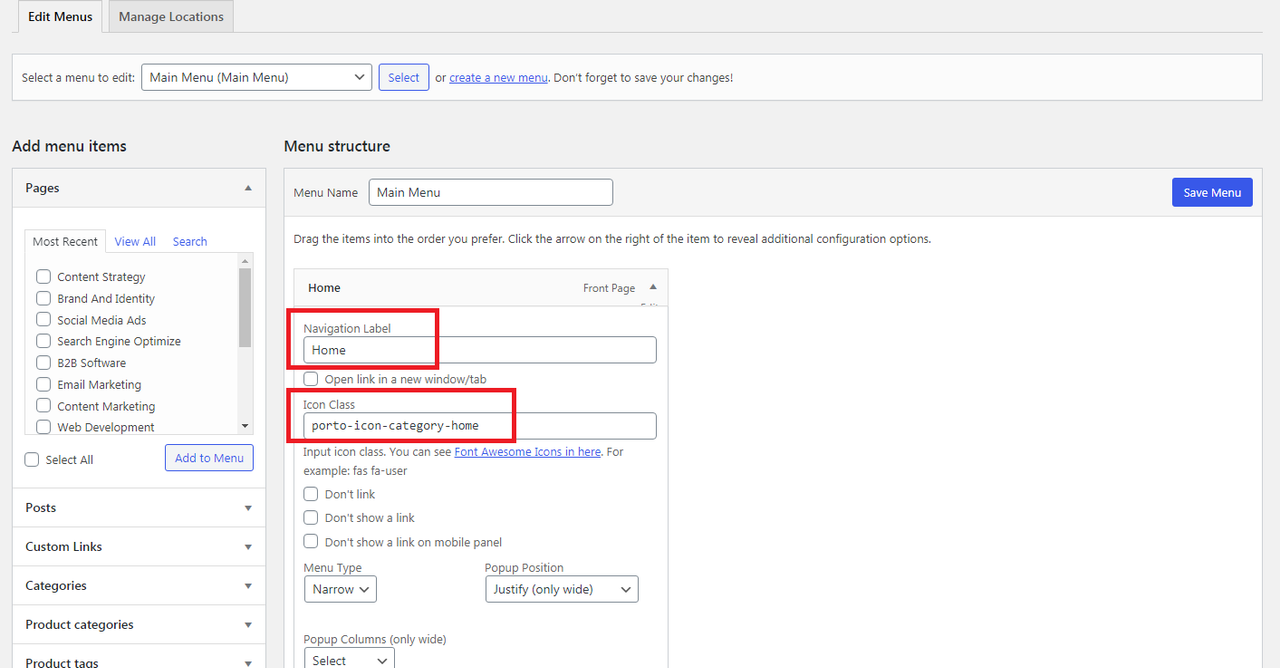Check the Content Strategy page
1280x668 pixels.
pyautogui.click(x=44, y=277)
